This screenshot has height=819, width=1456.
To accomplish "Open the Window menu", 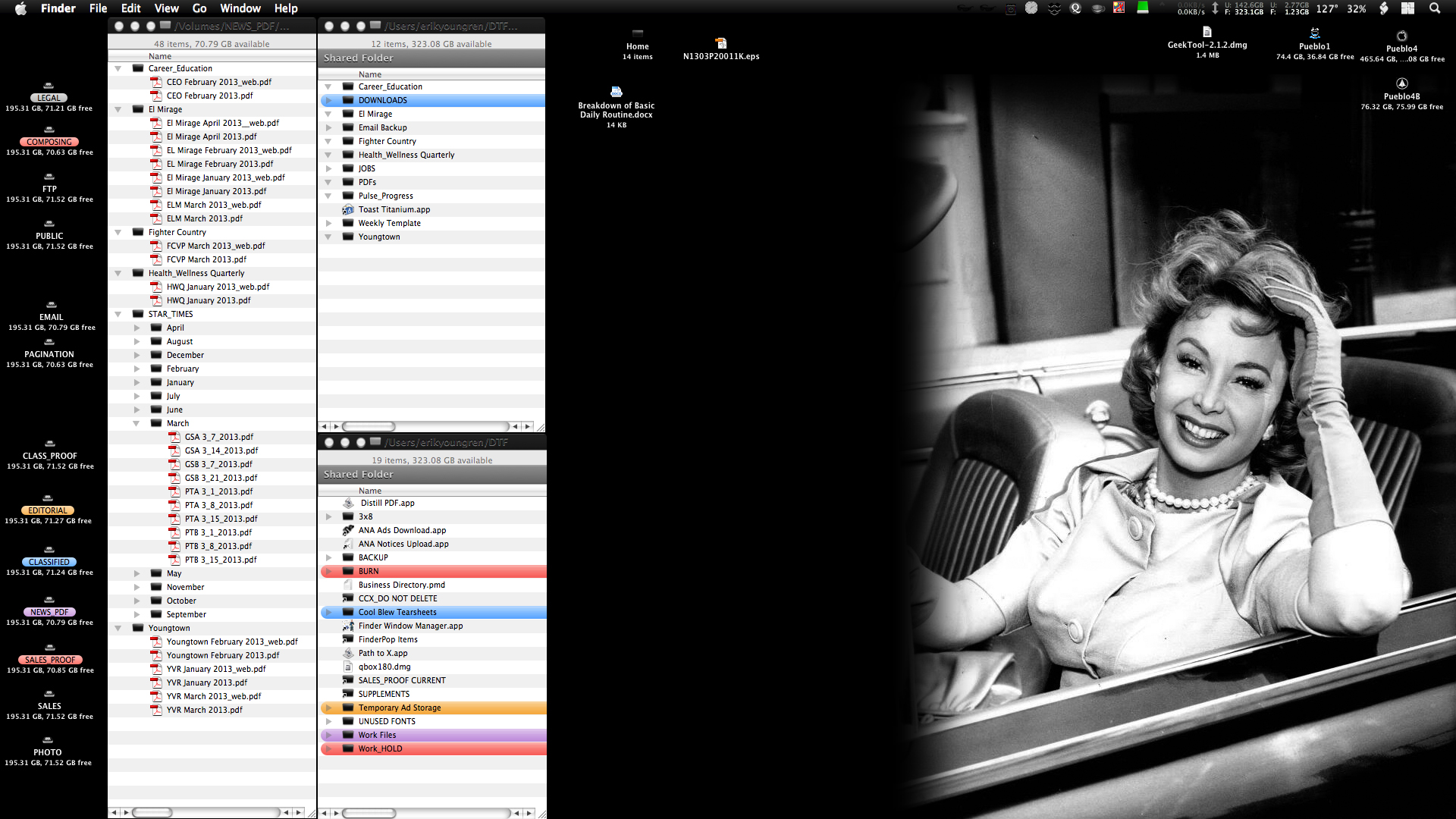I will pyautogui.click(x=240, y=8).
